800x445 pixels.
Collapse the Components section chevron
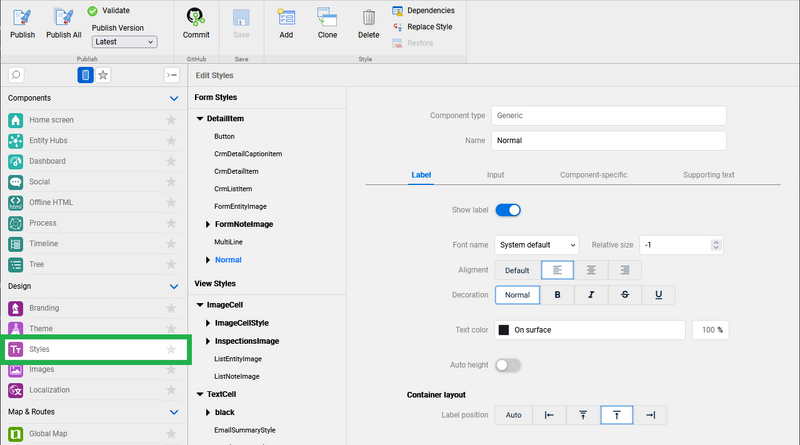174,98
